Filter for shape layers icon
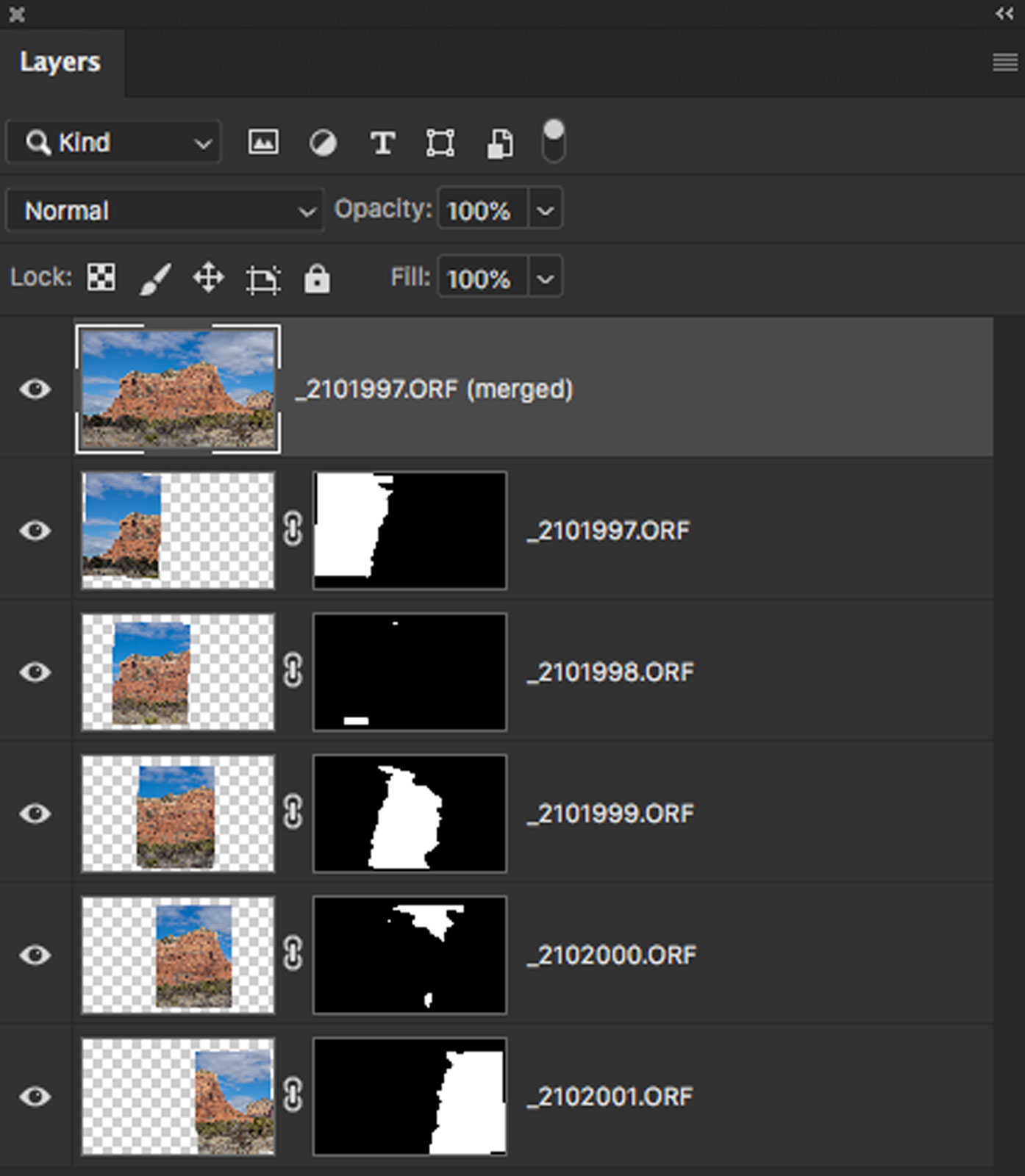 tap(440, 143)
